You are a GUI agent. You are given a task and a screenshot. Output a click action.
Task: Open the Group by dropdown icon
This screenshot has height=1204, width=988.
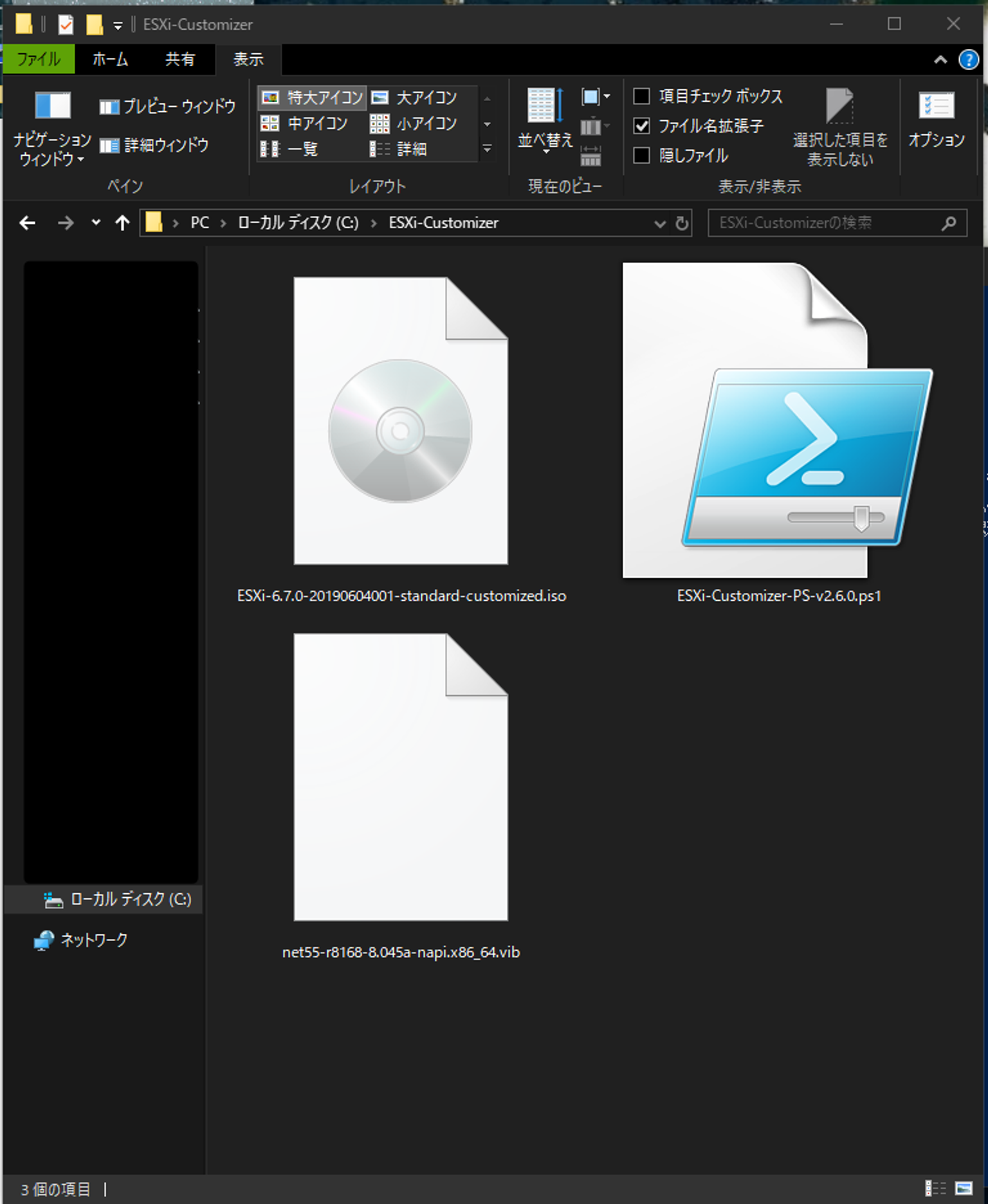pos(596,97)
